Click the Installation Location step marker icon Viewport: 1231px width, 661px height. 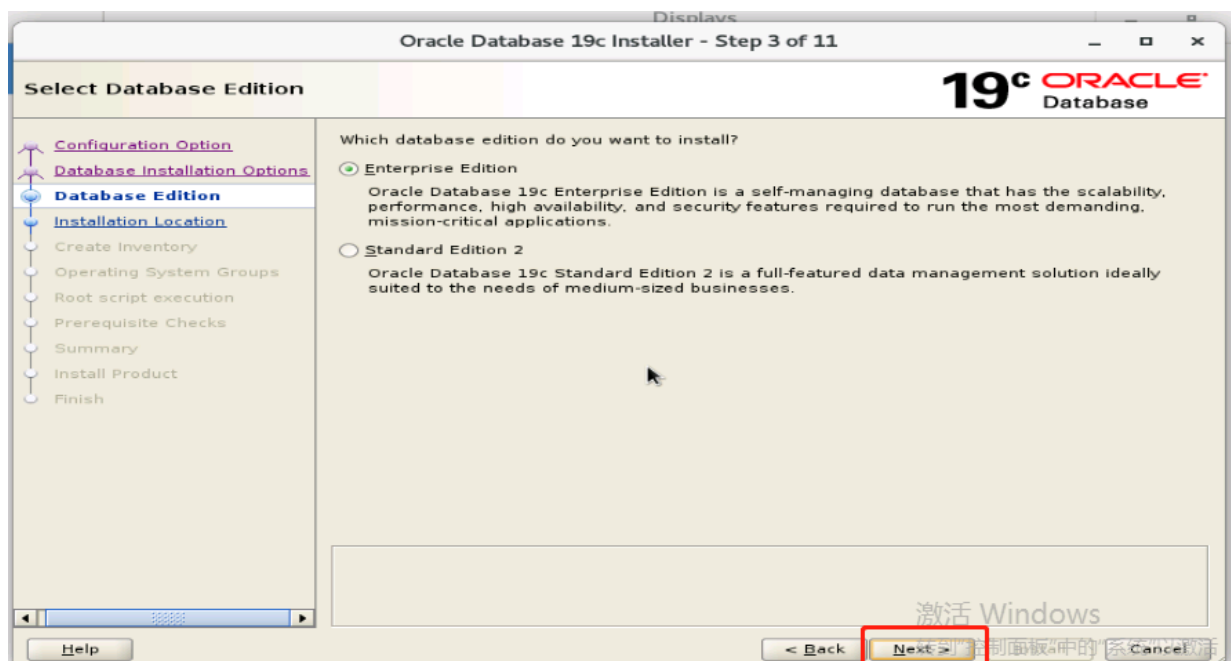pyautogui.click(x=31, y=222)
